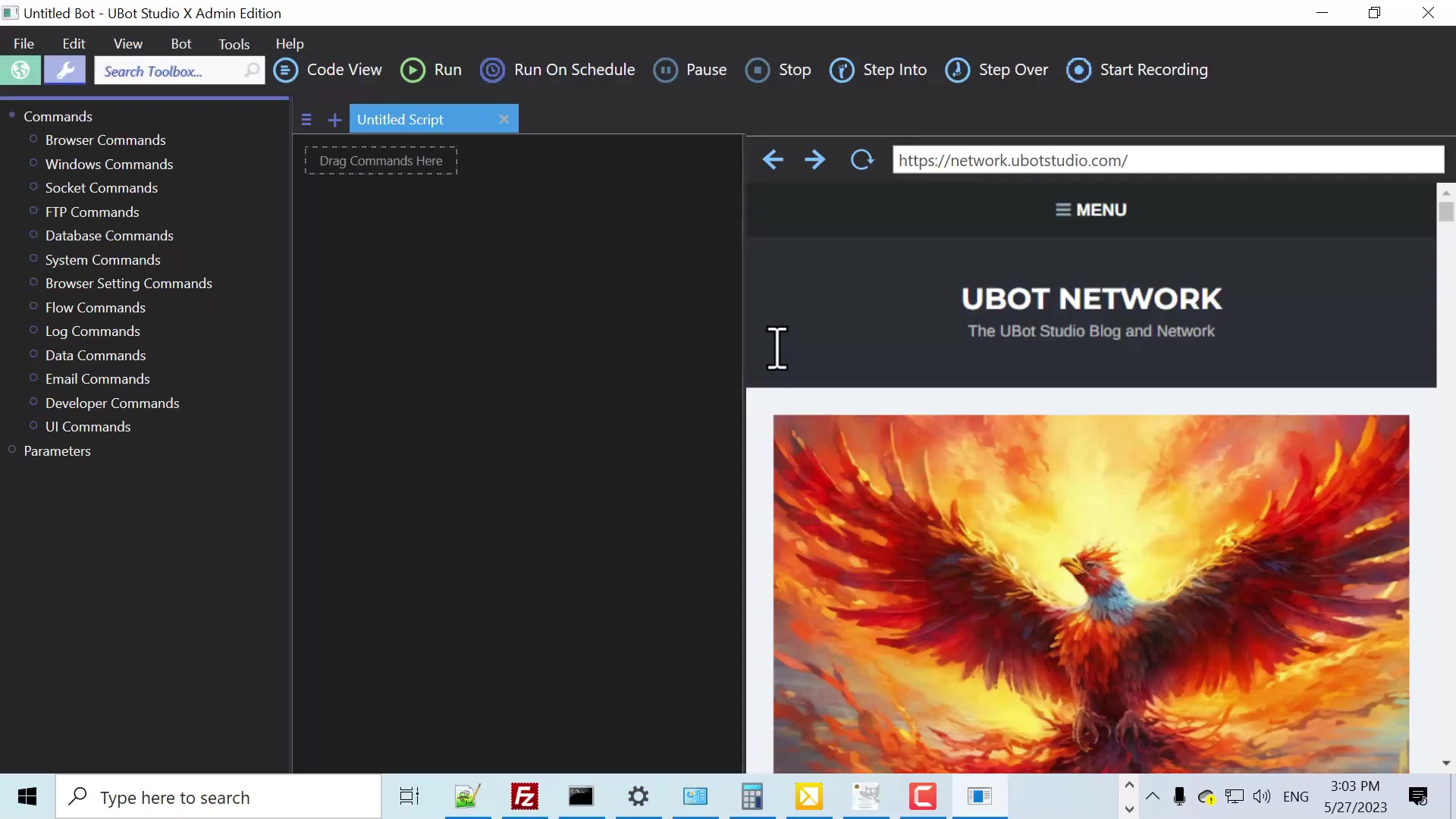
Task: Close the Untitled Script tab
Action: (x=504, y=119)
